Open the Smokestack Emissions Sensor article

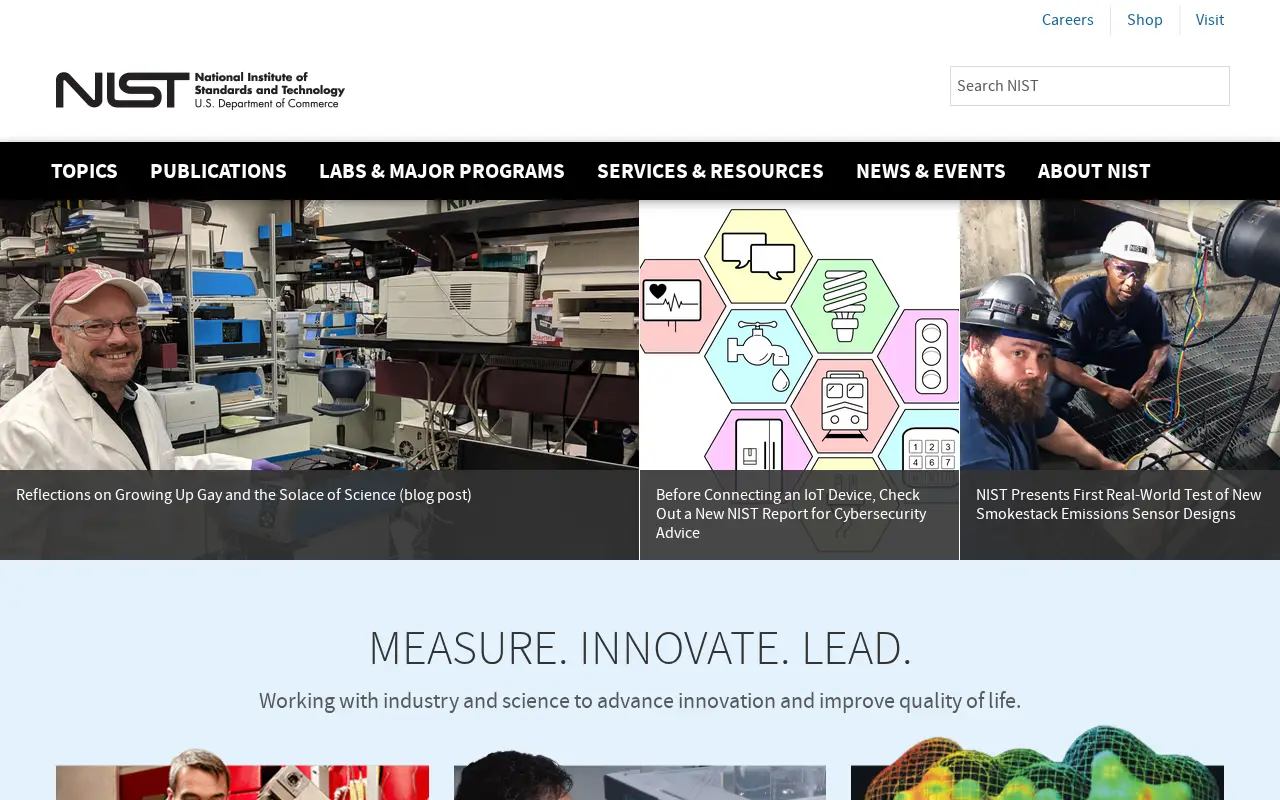point(1119,504)
